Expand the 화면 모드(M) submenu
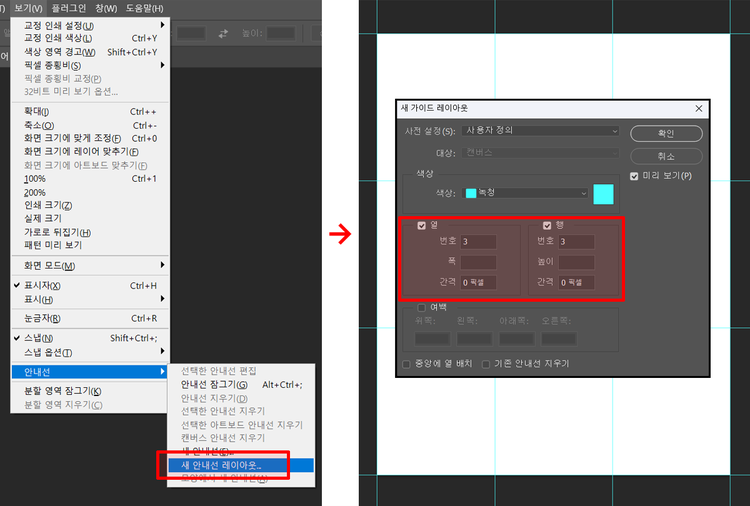This screenshot has height=506, width=750. pyautogui.click(x=89, y=265)
